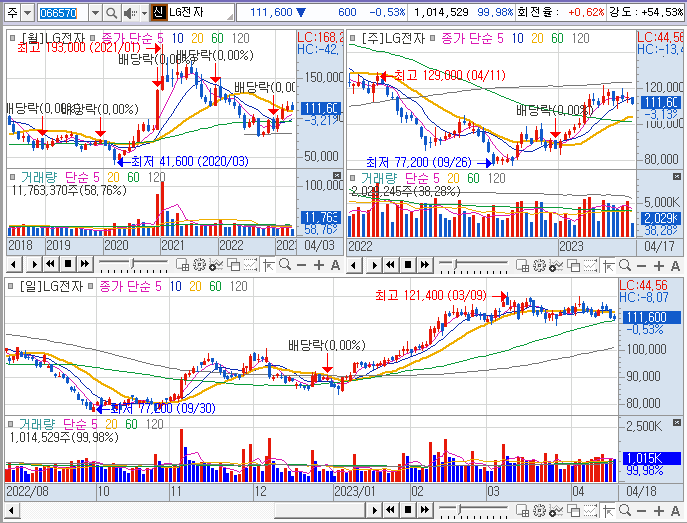Open chart settings gear in weekly chart toolbar
The height and width of the screenshot is (523, 687).
point(539,265)
